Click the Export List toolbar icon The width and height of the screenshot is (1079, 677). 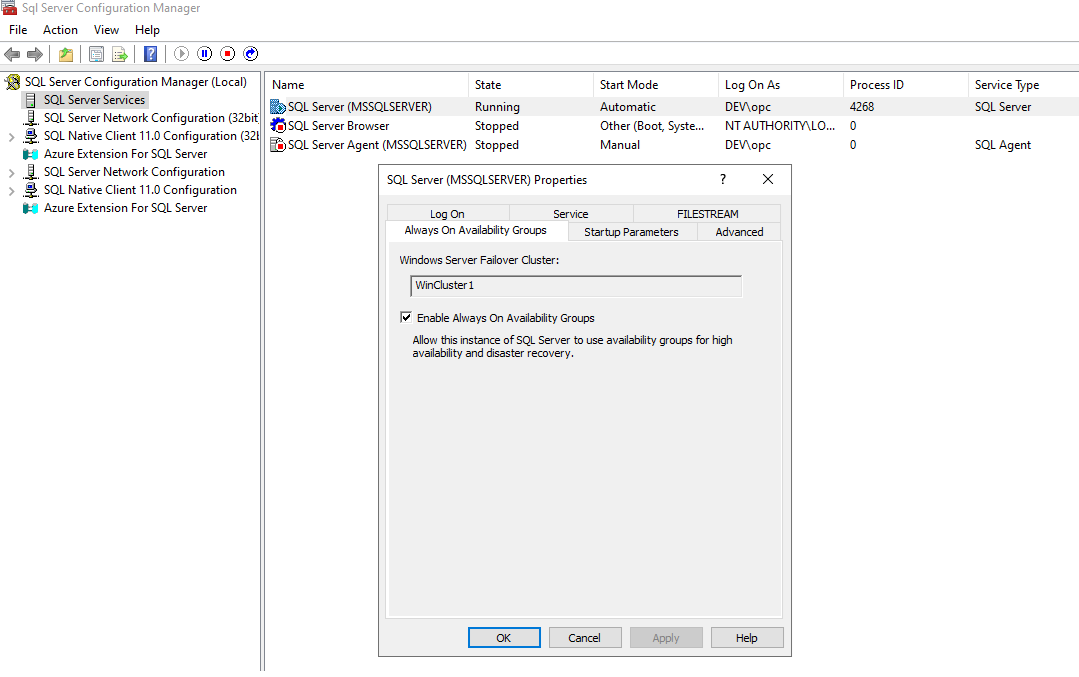coord(120,54)
